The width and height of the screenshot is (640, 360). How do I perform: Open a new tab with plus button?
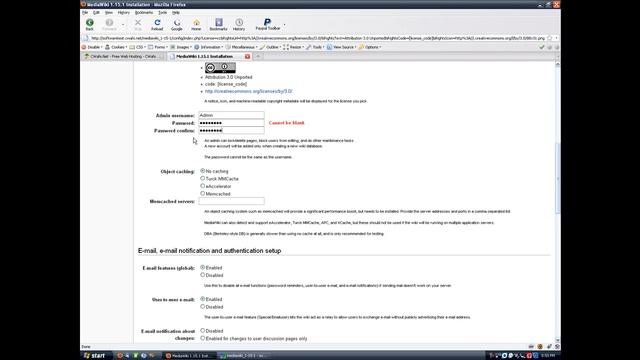pos(258,56)
